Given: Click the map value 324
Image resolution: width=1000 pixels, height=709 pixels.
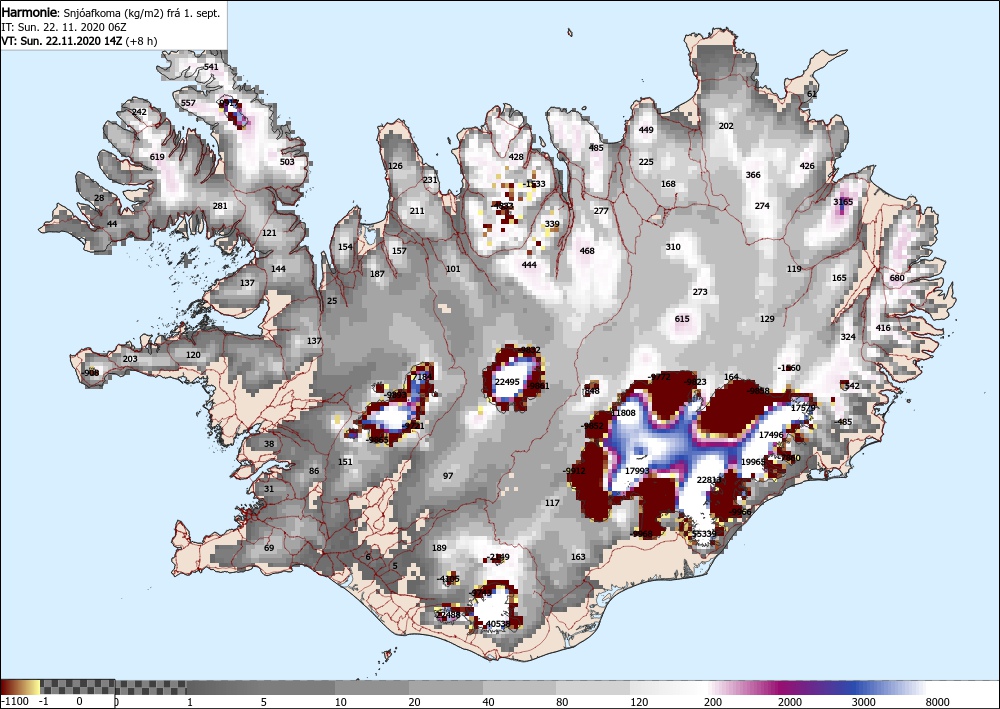Looking at the screenshot, I should point(848,337).
